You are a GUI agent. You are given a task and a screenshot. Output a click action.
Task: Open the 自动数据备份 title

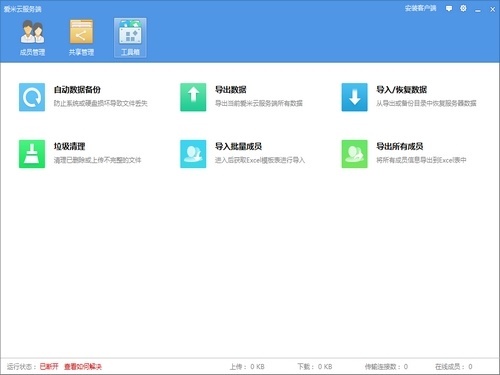pyautogui.click(x=77, y=90)
